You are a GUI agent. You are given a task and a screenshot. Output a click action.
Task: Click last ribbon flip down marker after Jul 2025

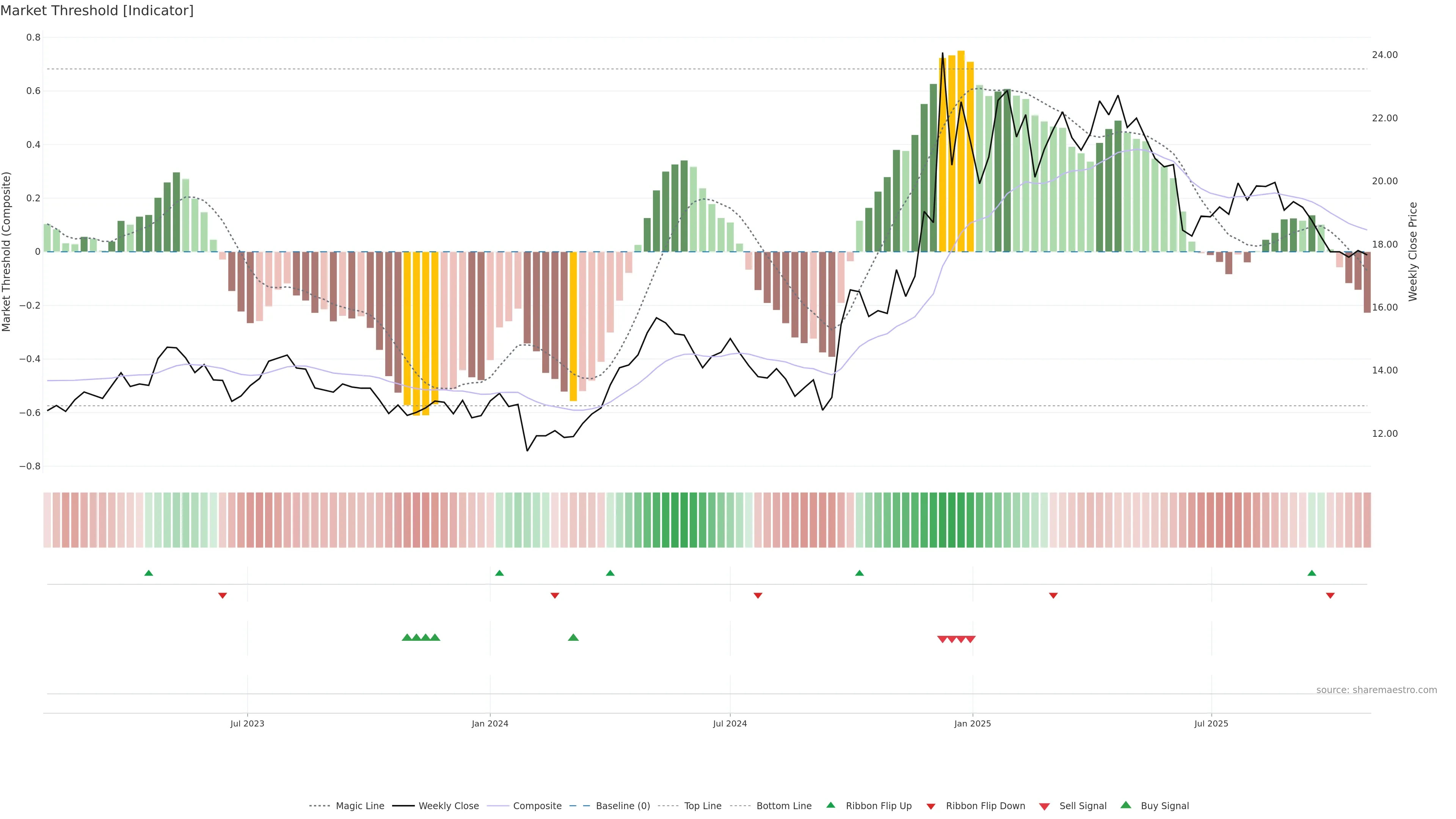pos(1330,595)
